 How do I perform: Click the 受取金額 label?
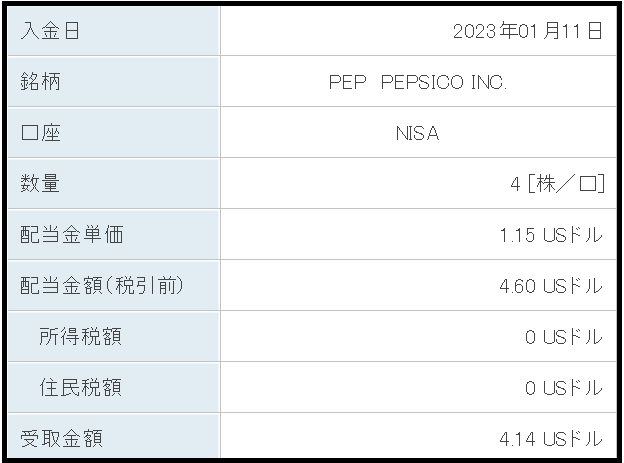(x=62, y=438)
